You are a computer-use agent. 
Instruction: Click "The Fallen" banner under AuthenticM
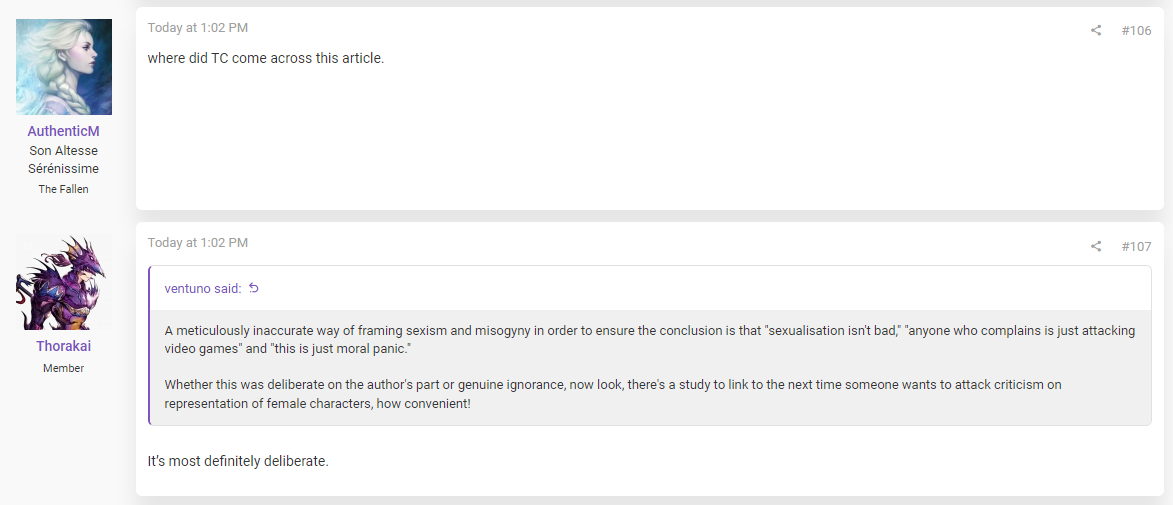coord(64,189)
